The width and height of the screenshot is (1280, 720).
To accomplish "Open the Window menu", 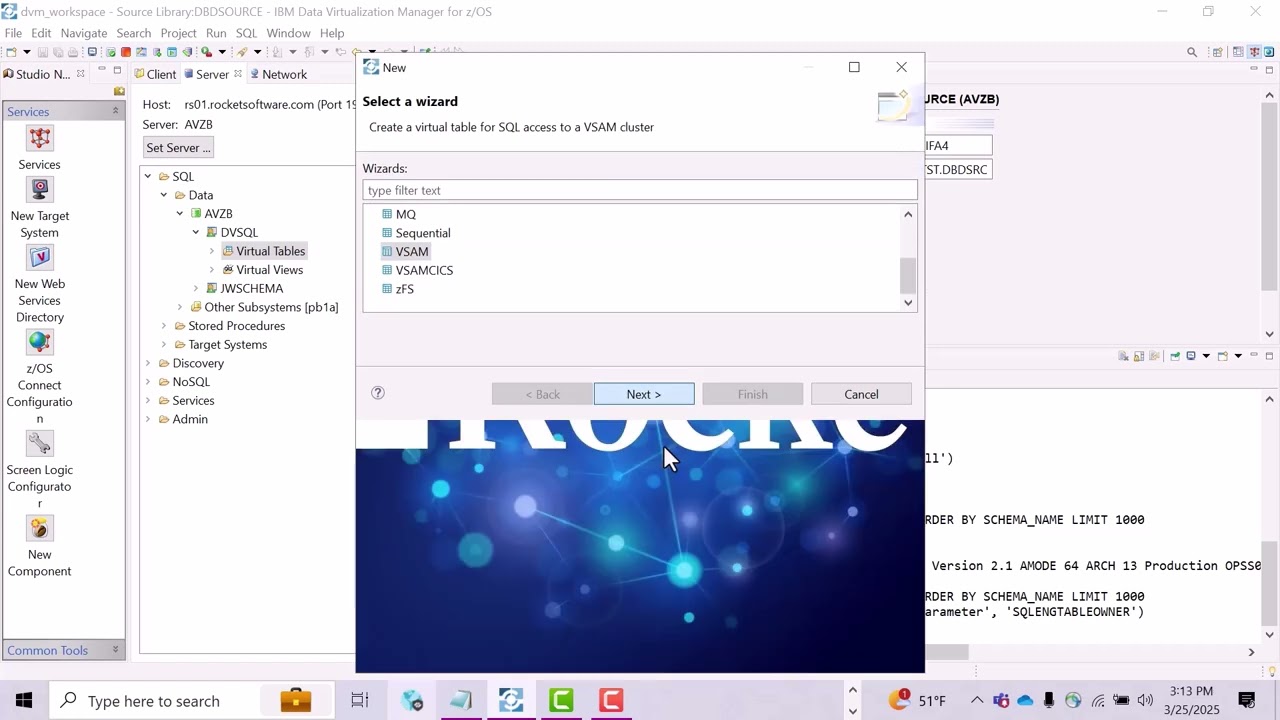I will (288, 33).
